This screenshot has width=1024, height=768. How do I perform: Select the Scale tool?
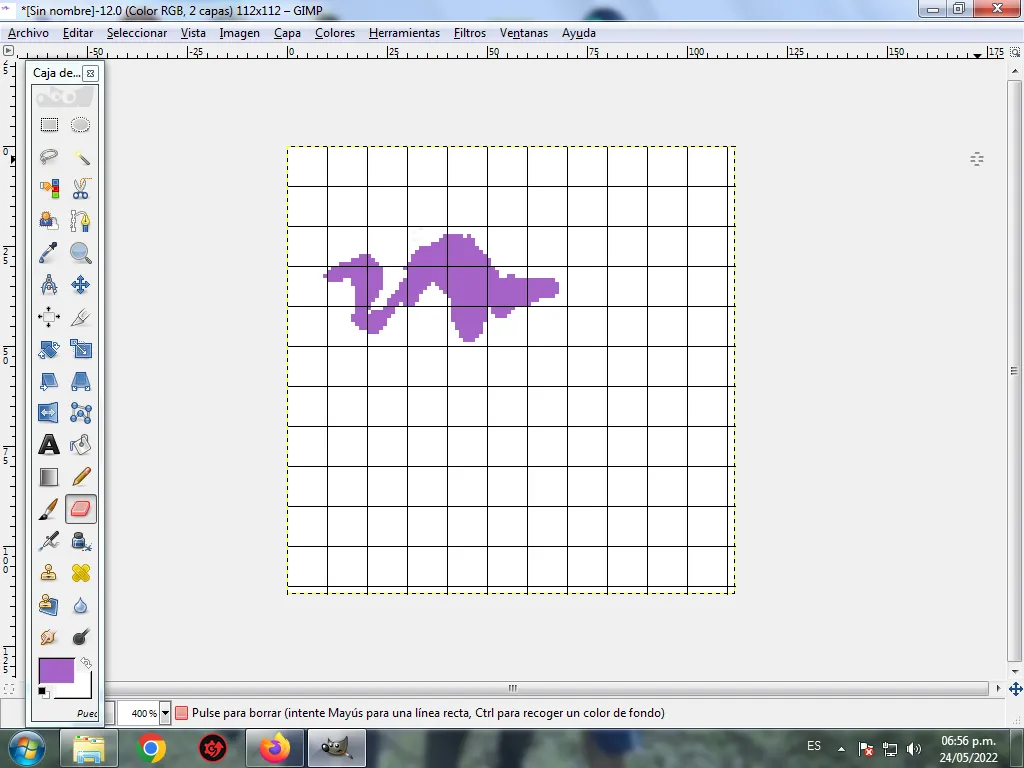(80, 349)
